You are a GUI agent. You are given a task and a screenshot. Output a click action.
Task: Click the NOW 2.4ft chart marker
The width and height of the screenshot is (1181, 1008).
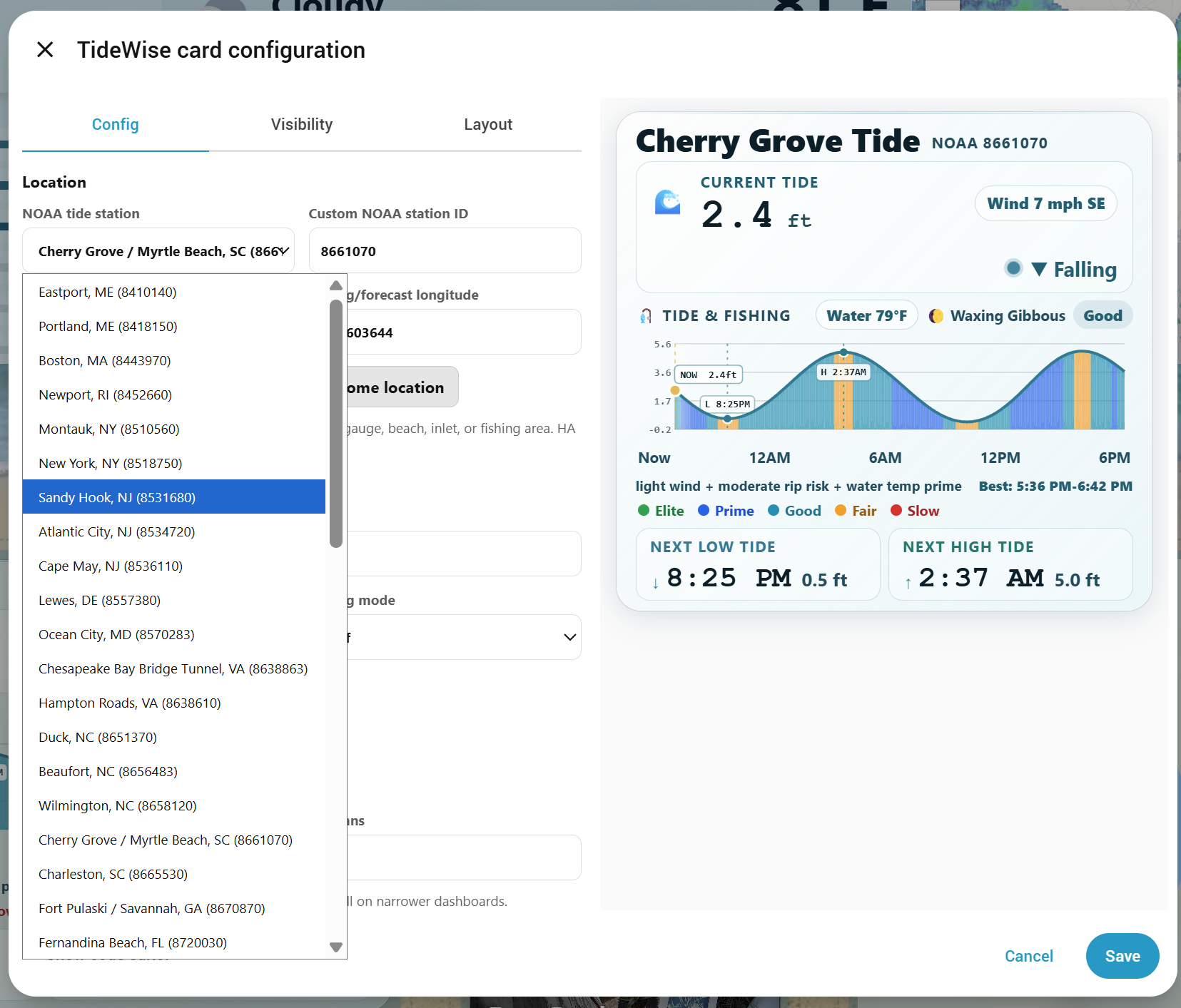click(709, 375)
